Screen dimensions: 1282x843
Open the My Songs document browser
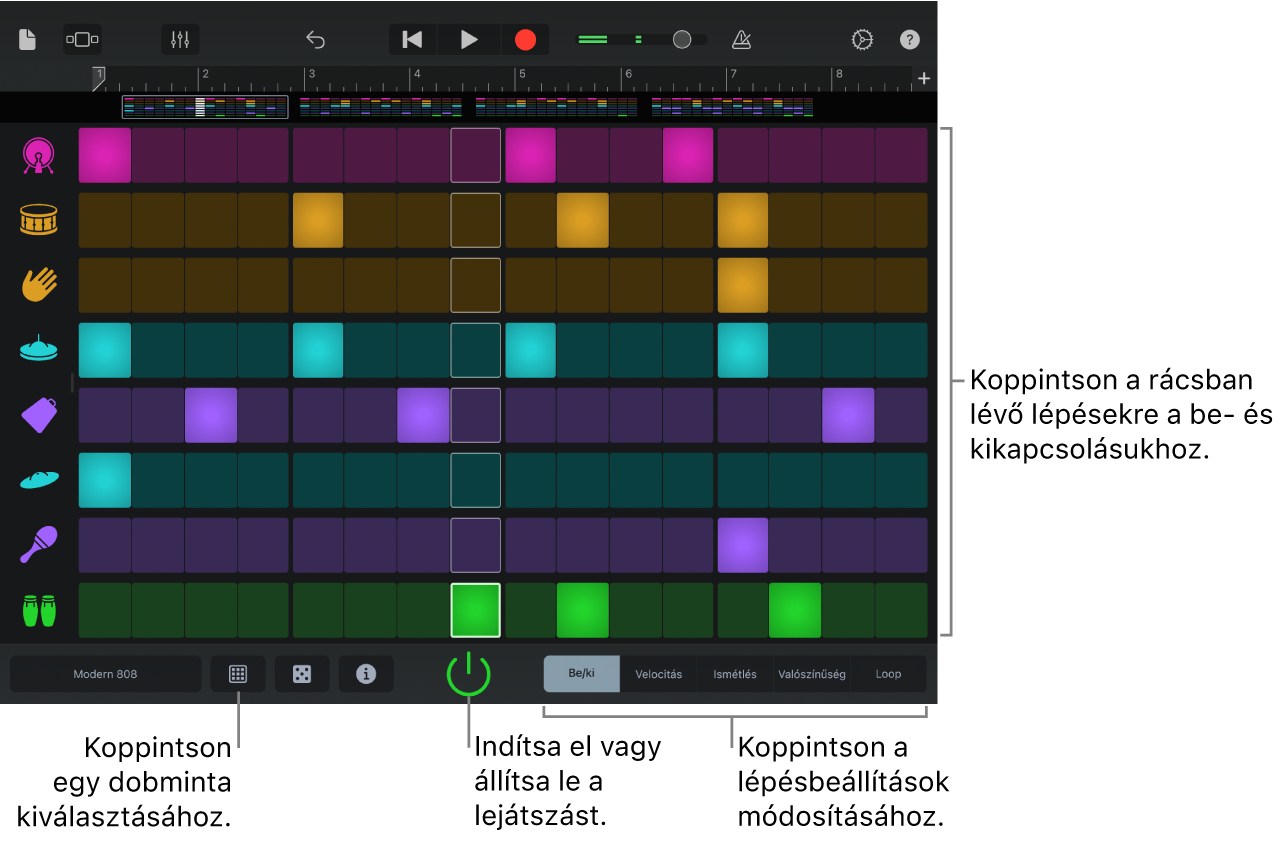pyautogui.click(x=27, y=40)
